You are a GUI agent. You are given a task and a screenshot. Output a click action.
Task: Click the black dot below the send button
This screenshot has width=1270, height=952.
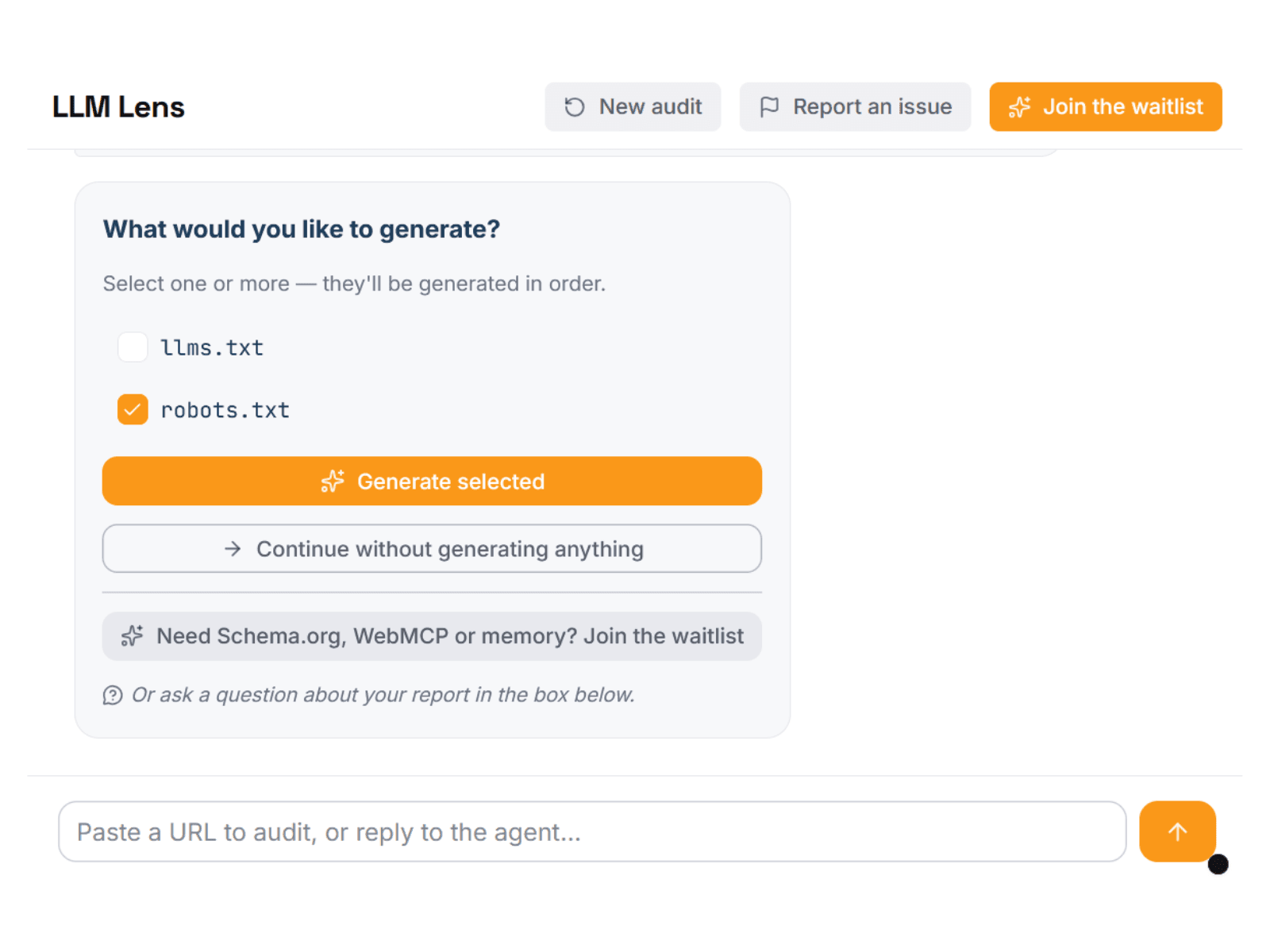point(1218,864)
